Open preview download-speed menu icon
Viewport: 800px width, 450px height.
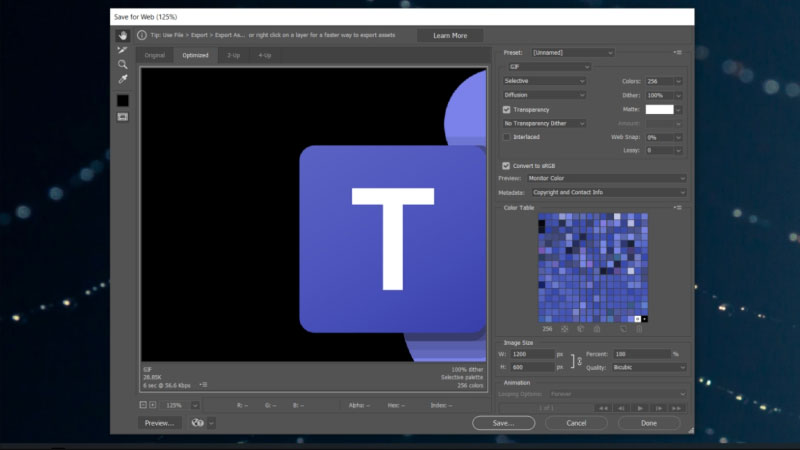(203, 385)
